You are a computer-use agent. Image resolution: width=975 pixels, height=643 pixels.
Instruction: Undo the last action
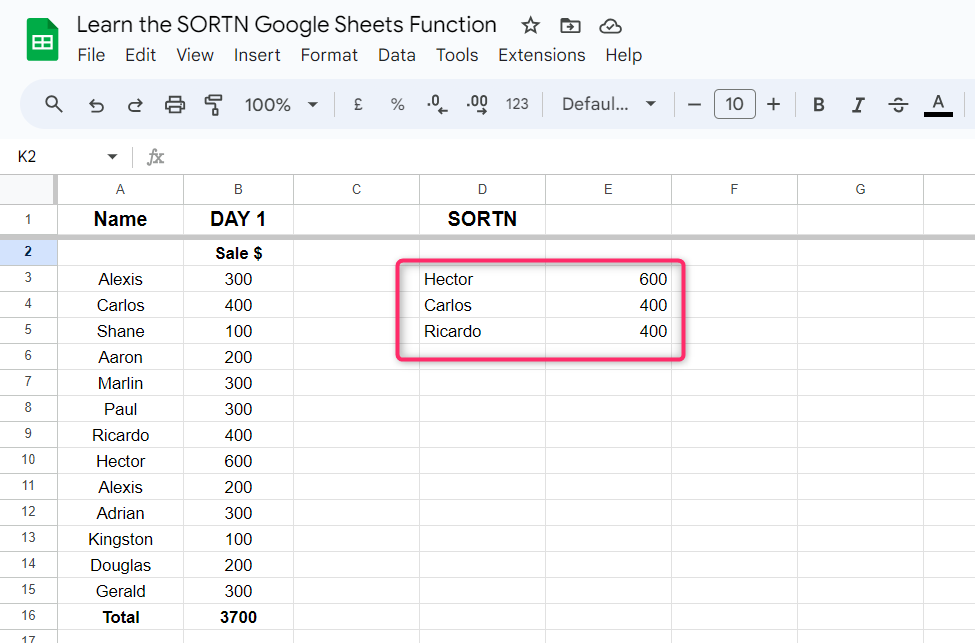96,104
